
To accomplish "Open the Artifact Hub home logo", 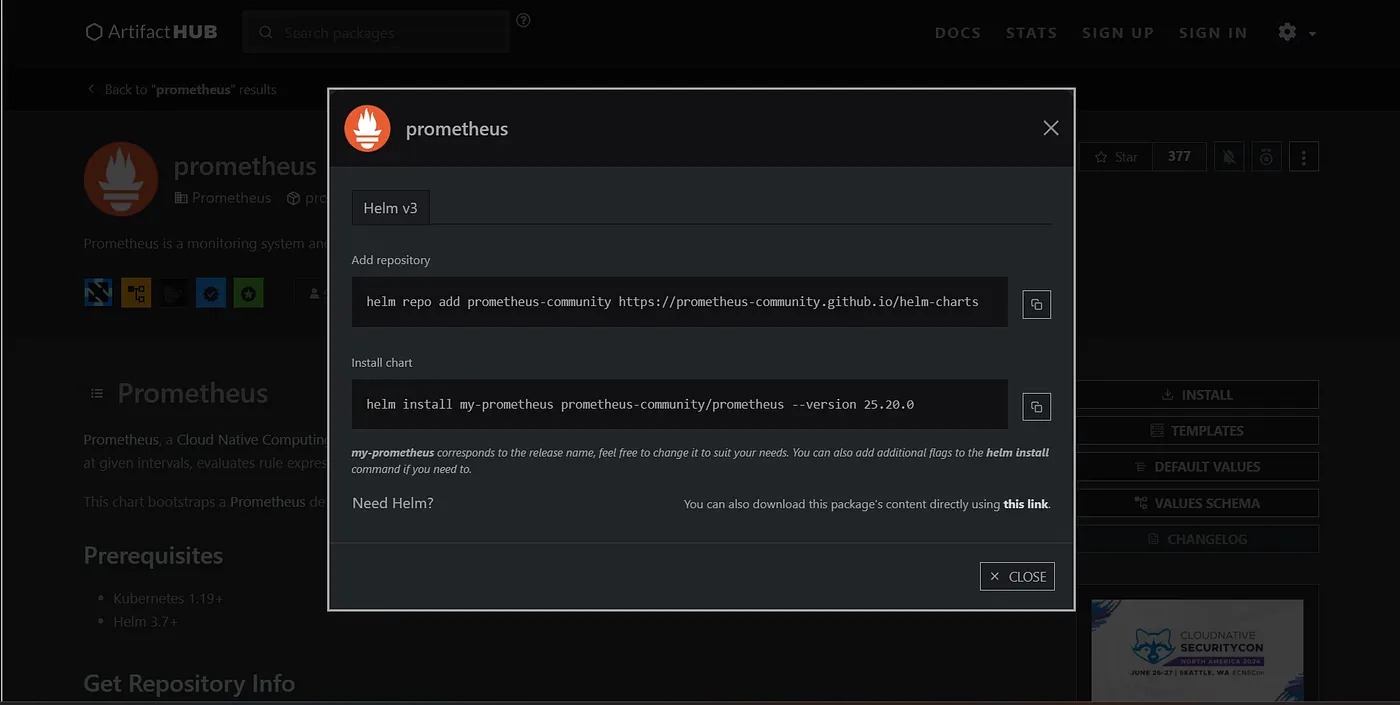I will click(x=151, y=32).
